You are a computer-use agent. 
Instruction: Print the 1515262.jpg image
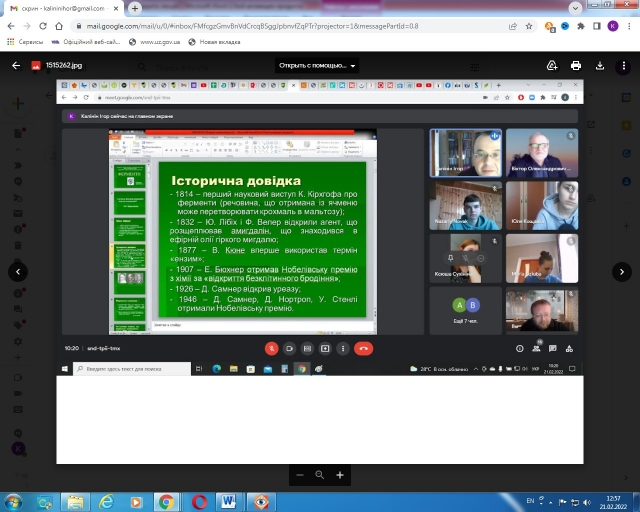coord(576,65)
